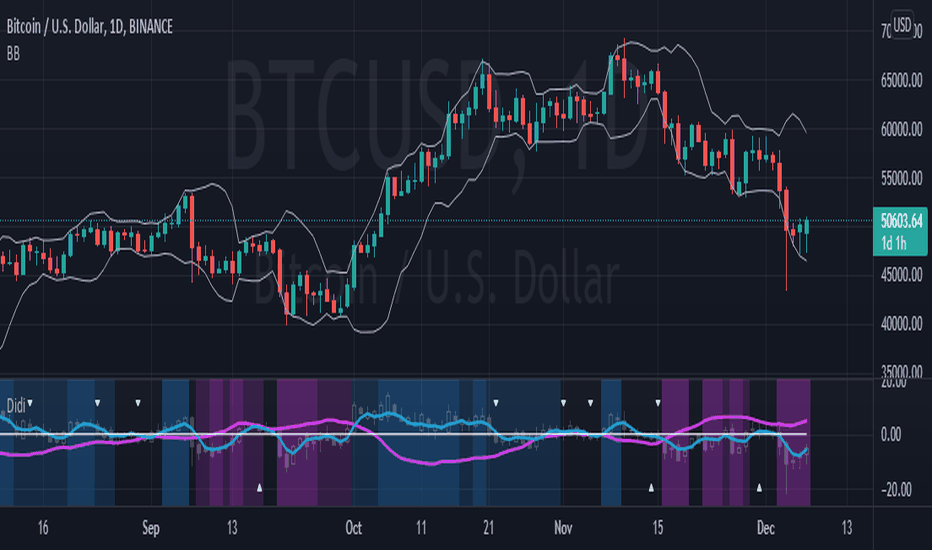Click the up triangle marker near Sep 13

click(259, 488)
